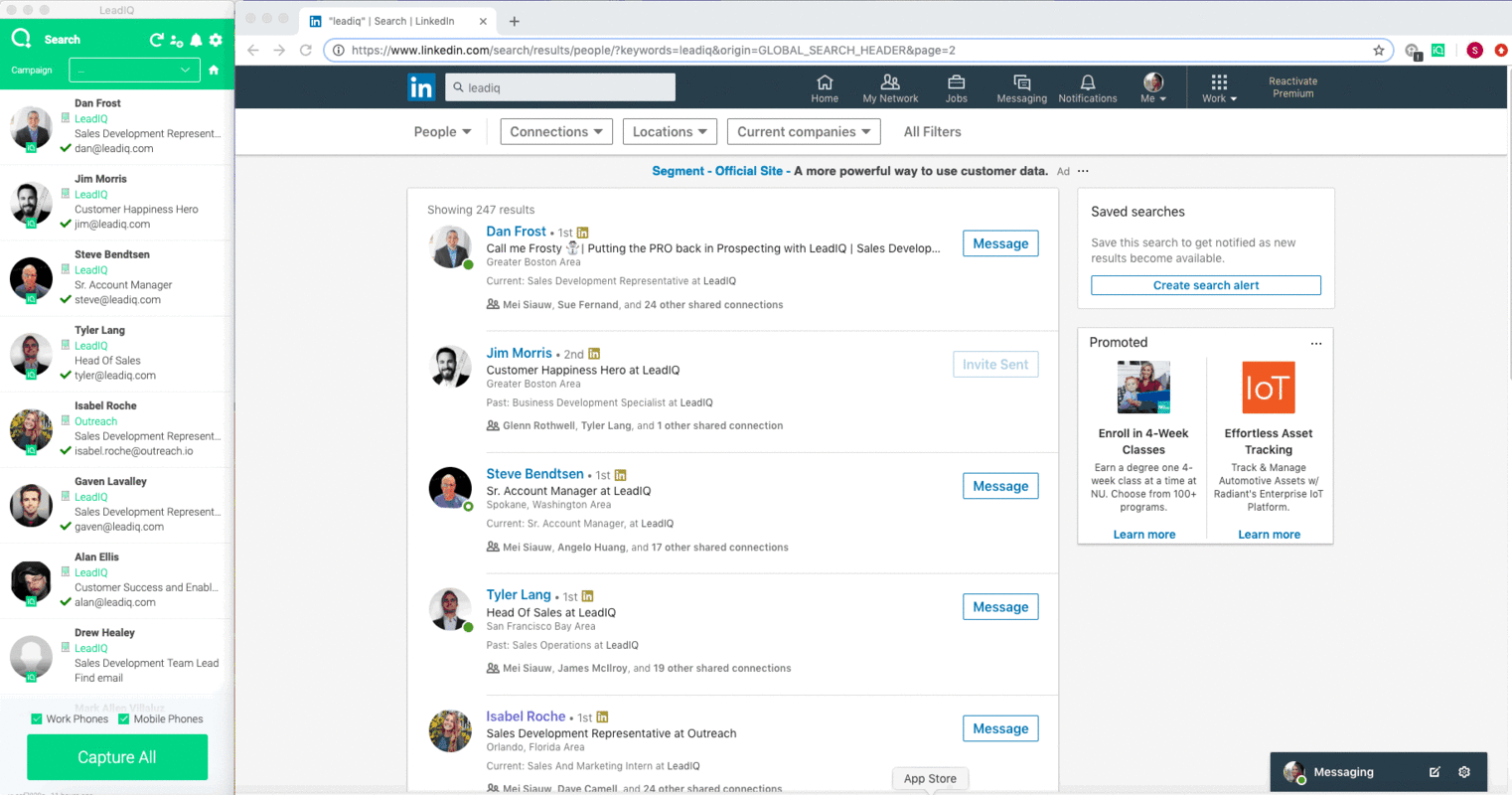
Task: Toggle the Work Phones checkbox
Action: click(x=37, y=718)
